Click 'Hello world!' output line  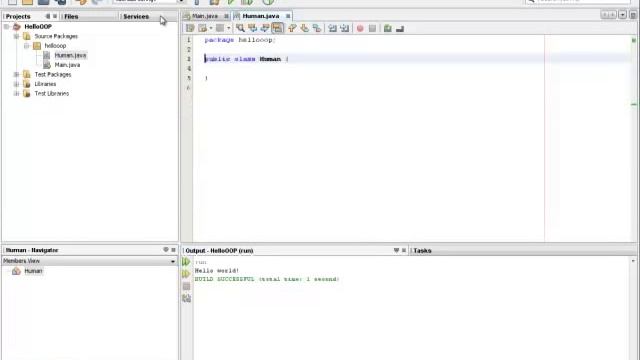tap(217, 271)
